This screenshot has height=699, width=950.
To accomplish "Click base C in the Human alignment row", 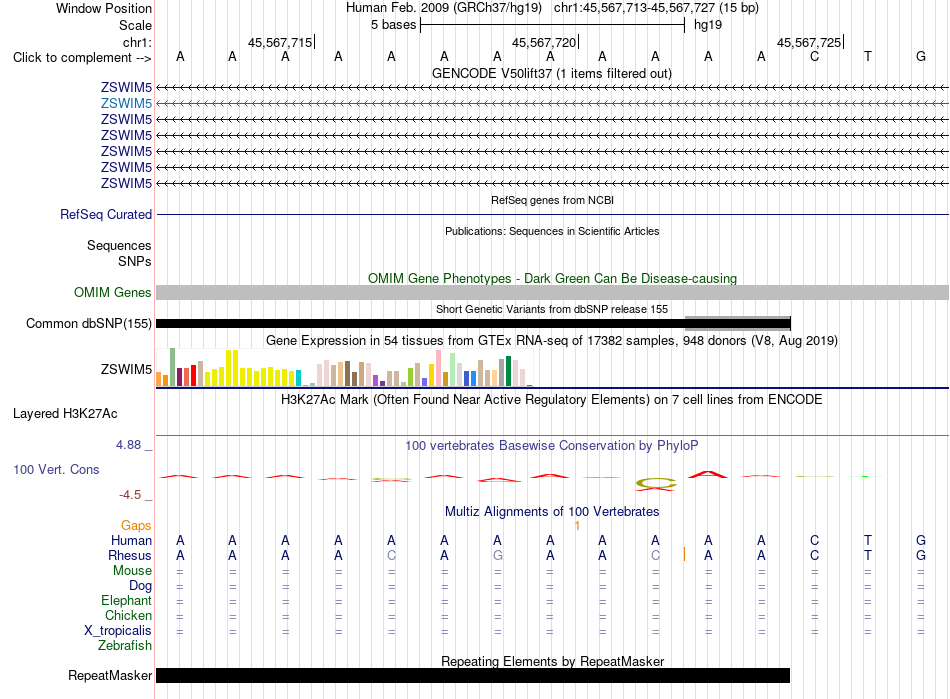I will tap(814, 540).
